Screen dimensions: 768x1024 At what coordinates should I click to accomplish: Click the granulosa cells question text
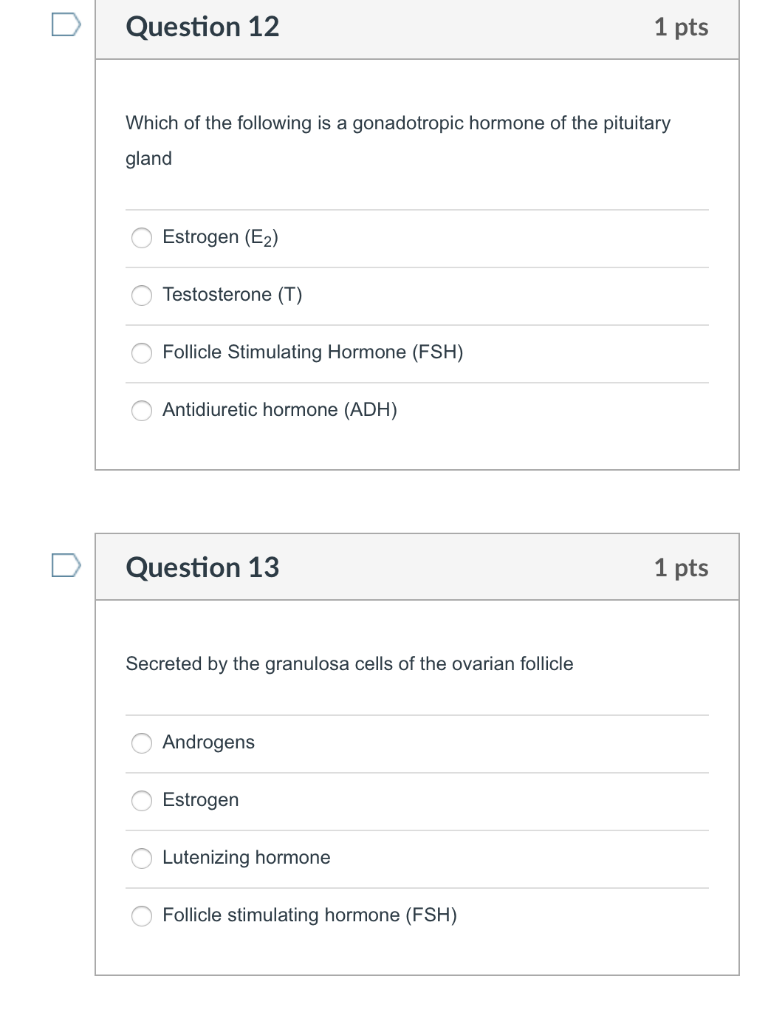[349, 664]
